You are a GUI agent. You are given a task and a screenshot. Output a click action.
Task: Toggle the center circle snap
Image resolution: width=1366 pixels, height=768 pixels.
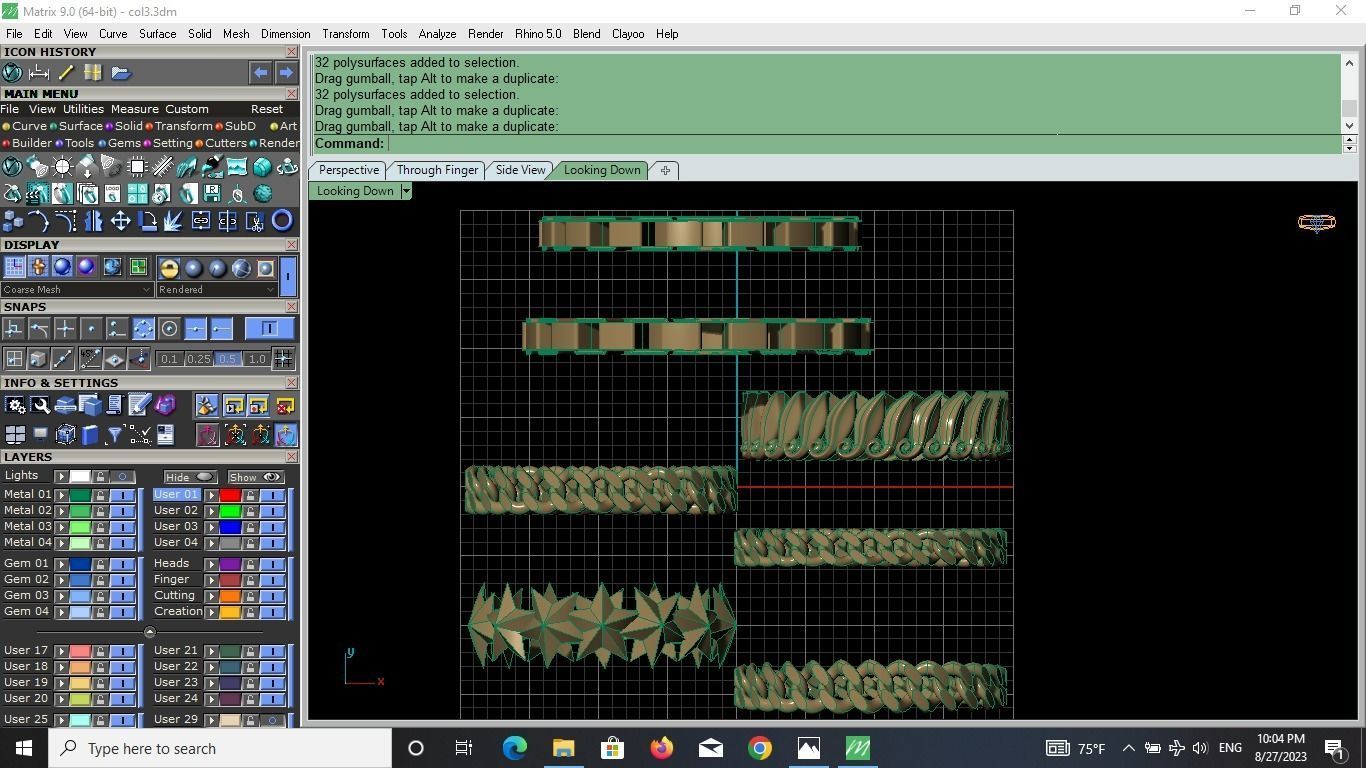(x=169, y=329)
